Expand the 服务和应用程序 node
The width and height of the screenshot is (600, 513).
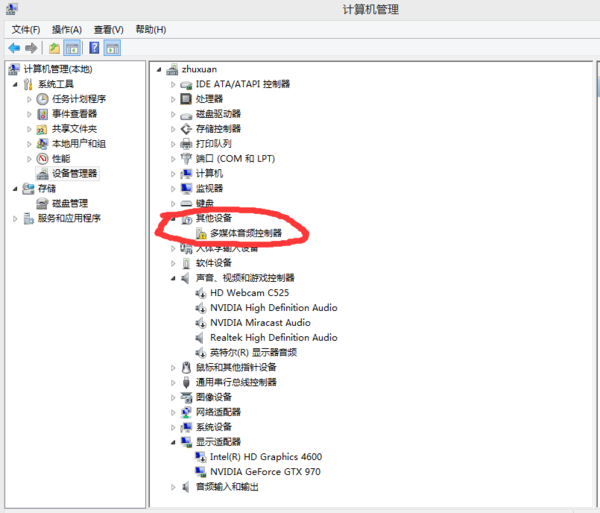tap(14, 218)
